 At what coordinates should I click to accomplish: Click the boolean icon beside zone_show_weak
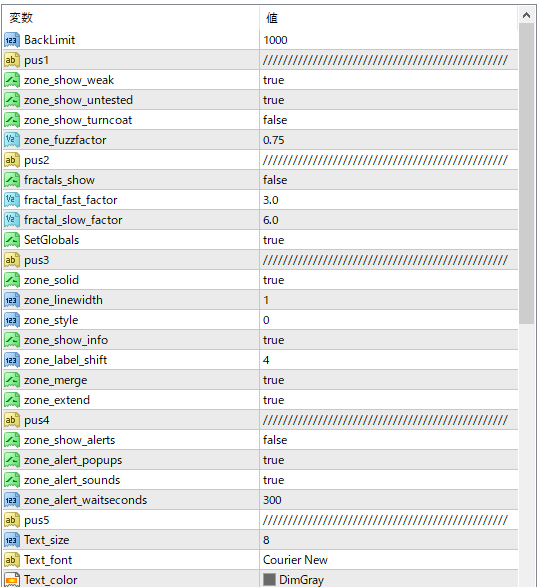[x=12, y=80]
